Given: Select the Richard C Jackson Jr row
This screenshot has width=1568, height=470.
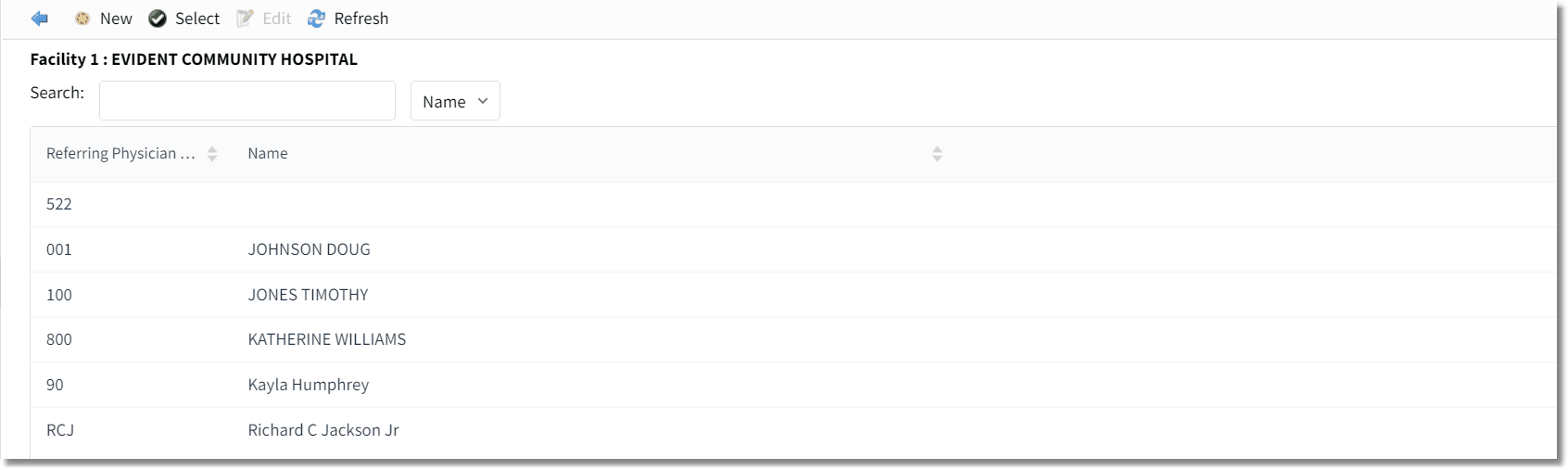Looking at the screenshot, I should click(793, 430).
